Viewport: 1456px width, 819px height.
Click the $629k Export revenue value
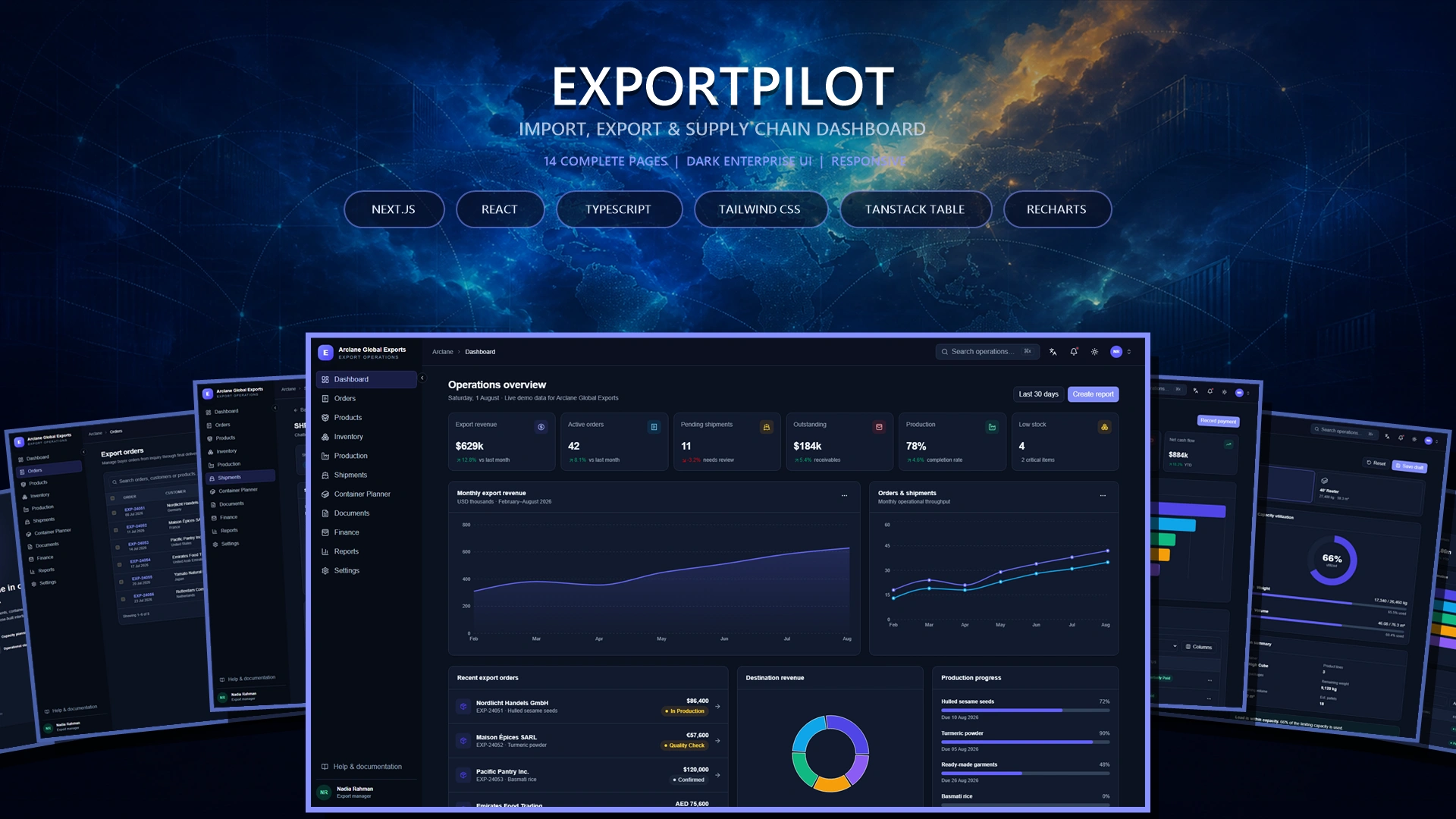click(469, 446)
